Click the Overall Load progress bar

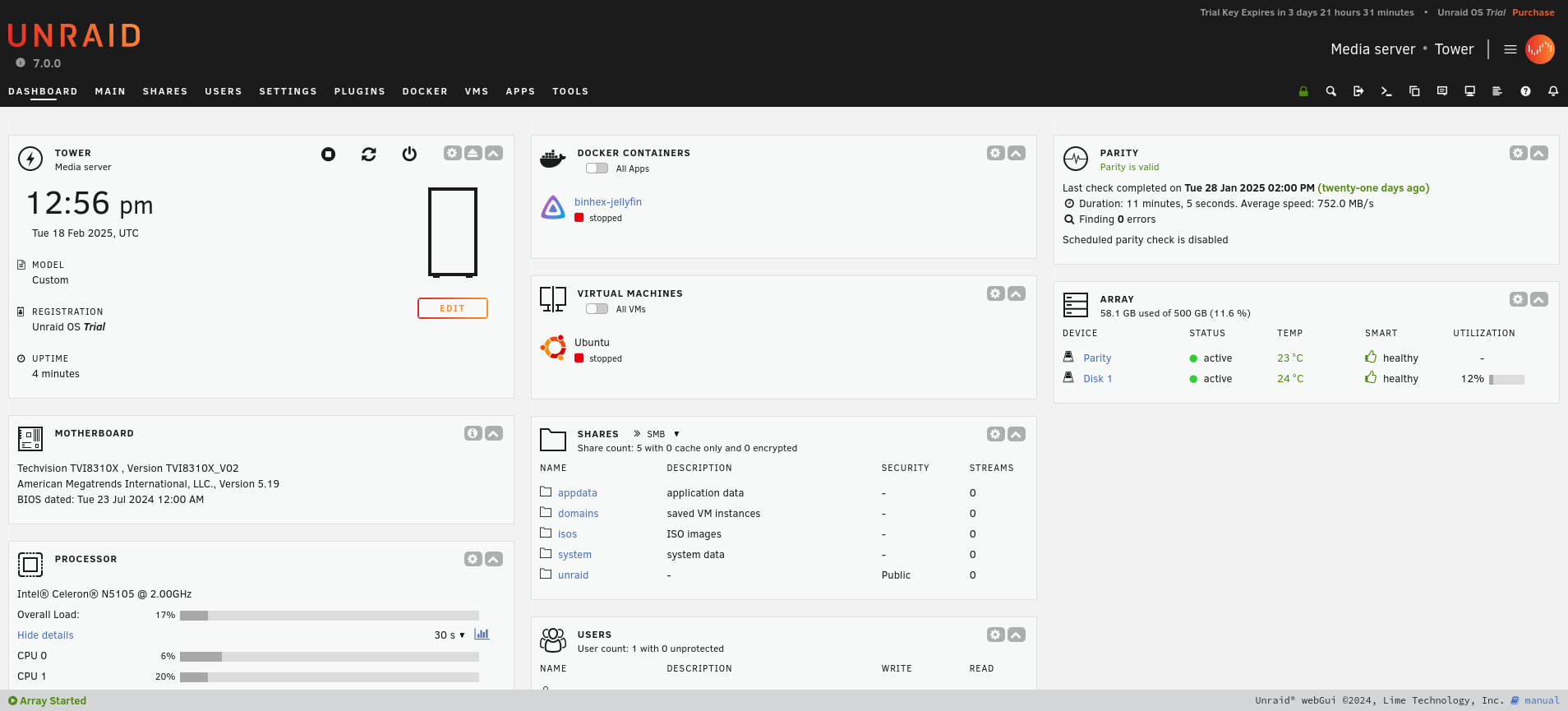pos(330,615)
